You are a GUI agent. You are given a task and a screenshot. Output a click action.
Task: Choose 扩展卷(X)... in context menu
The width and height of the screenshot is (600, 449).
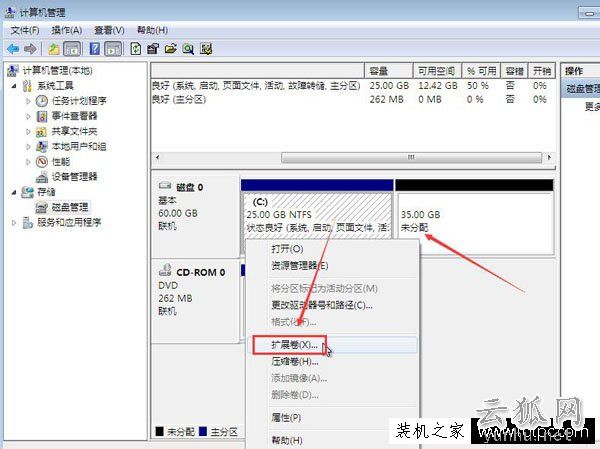pyautogui.click(x=332, y=345)
